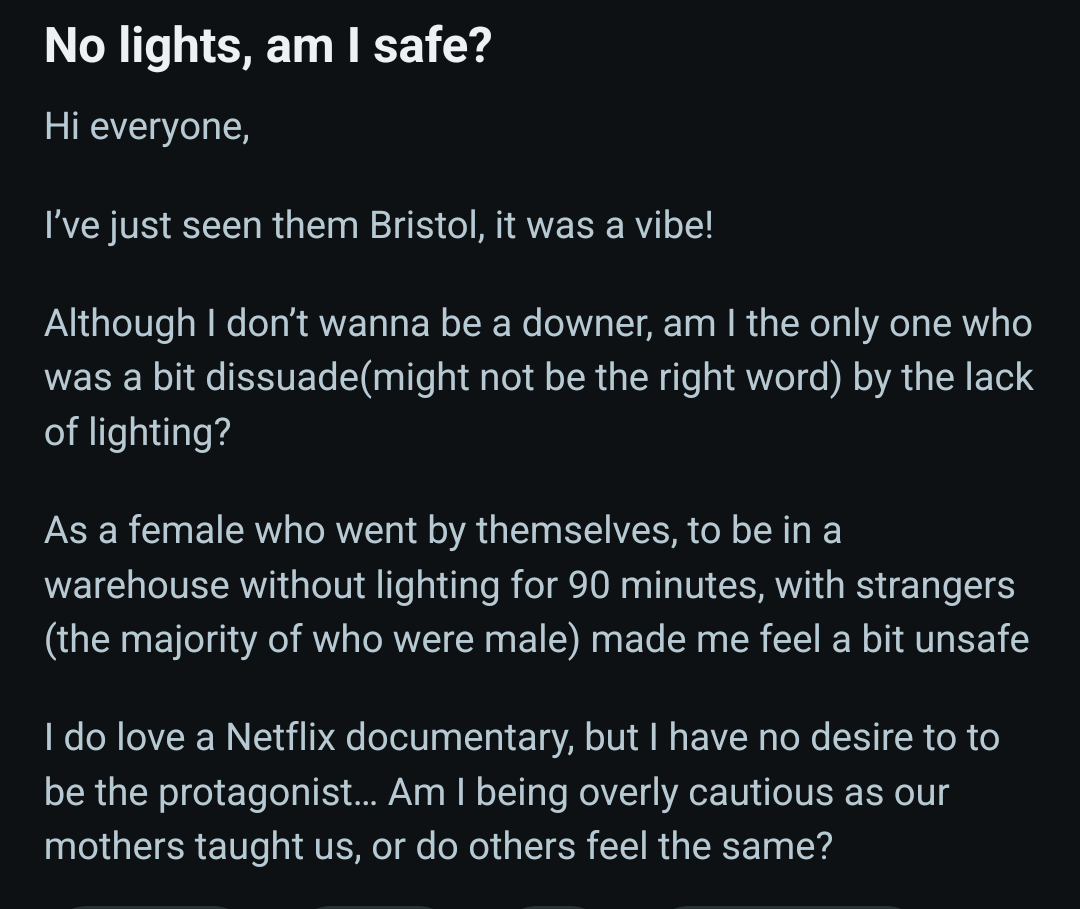1080x909 pixels.
Task: Click the words 'made me feel a bit unsafe'
Action: pyautogui.click(x=809, y=639)
